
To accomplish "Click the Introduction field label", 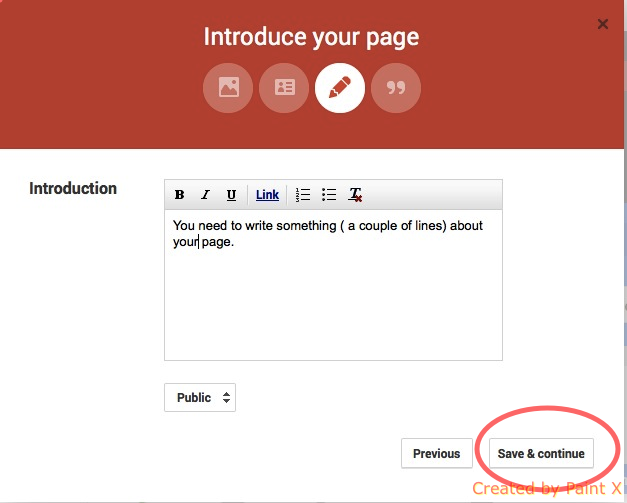I will 73,188.
